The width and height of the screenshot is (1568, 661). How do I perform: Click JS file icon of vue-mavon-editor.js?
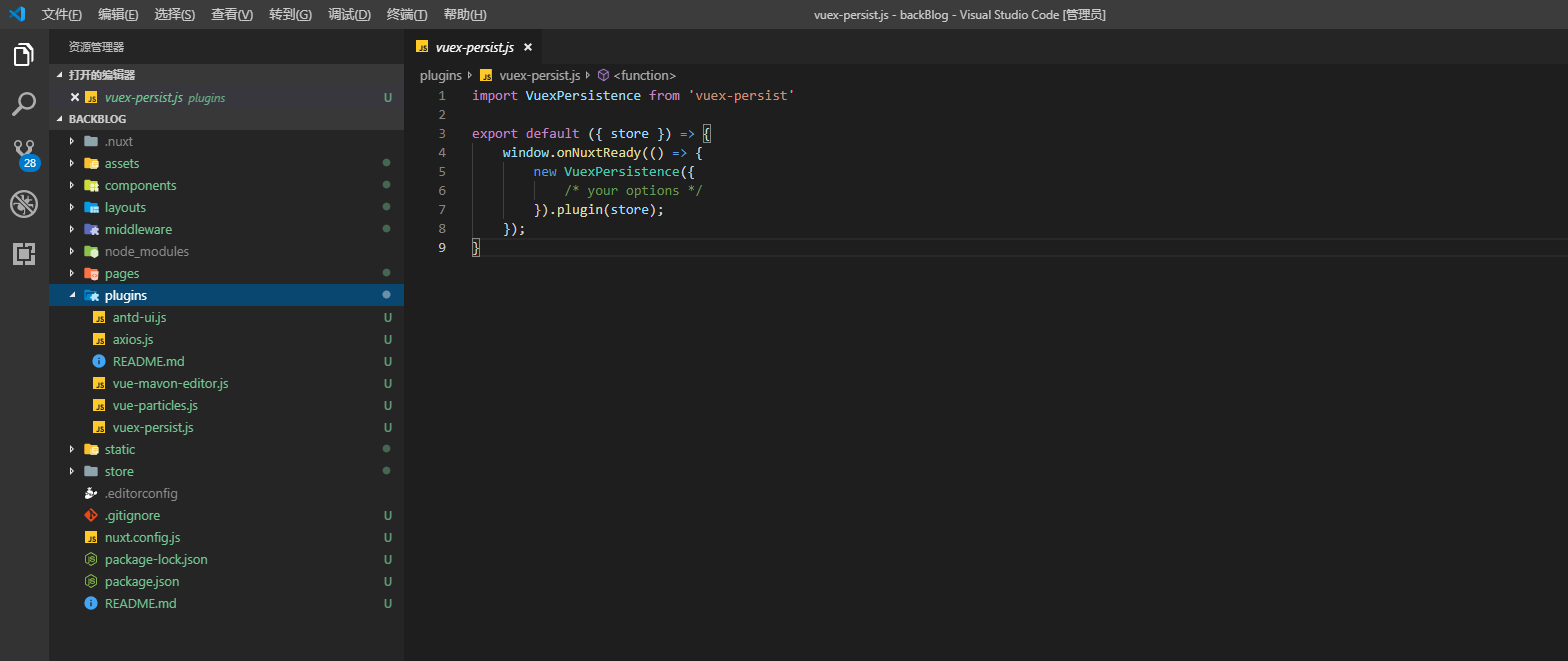click(99, 383)
